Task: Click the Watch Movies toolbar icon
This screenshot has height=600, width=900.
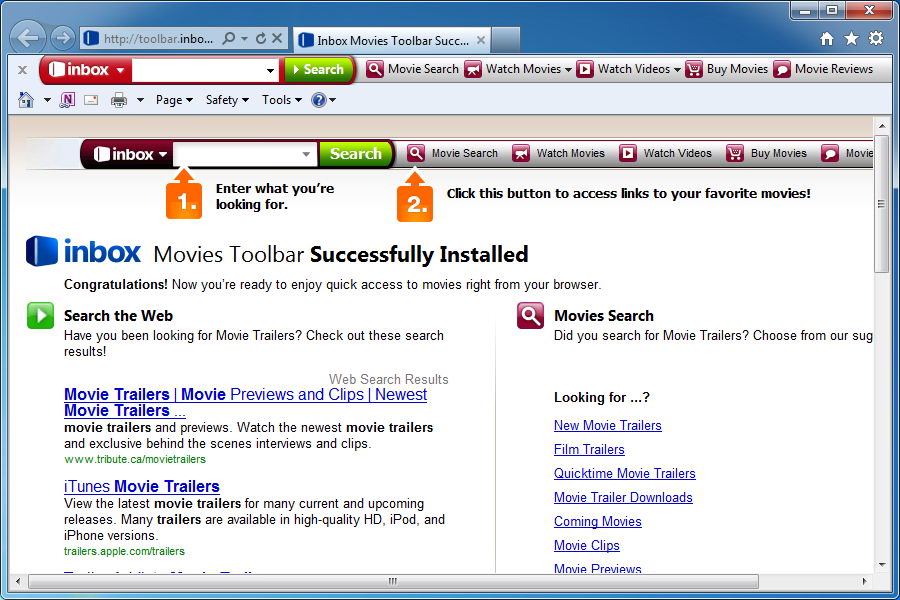Action: [x=473, y=69]
